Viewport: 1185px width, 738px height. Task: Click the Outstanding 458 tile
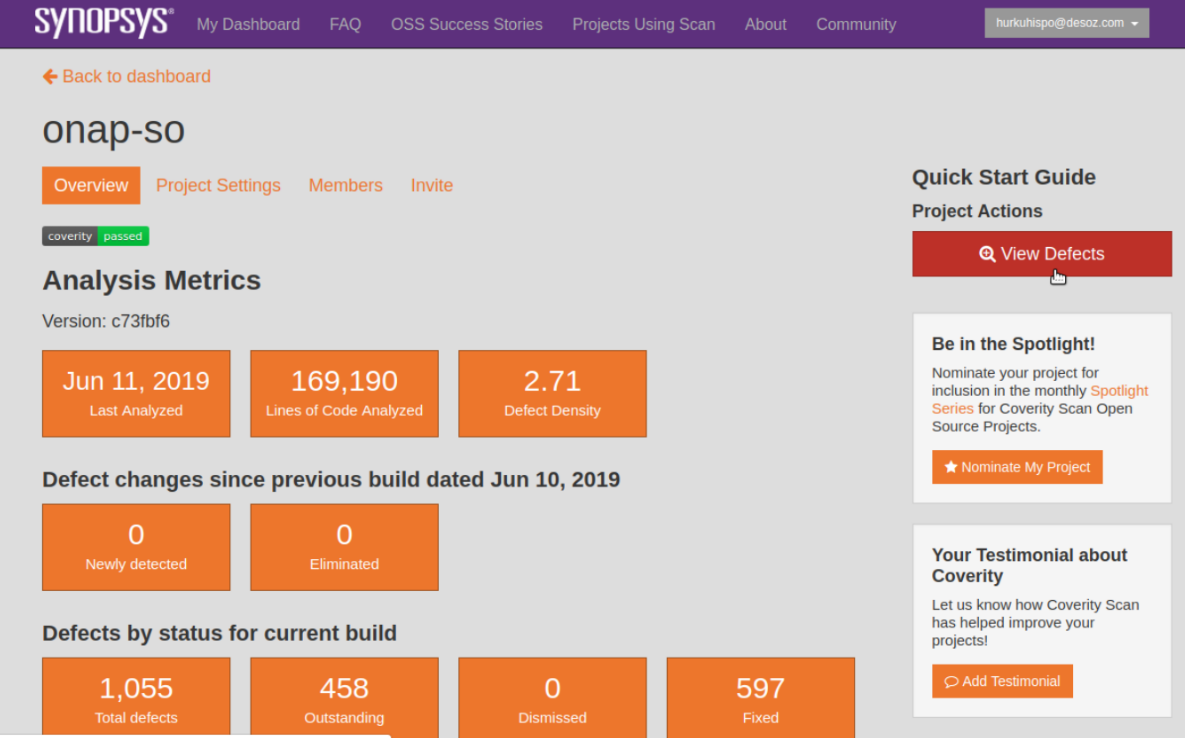pos(344,697)
